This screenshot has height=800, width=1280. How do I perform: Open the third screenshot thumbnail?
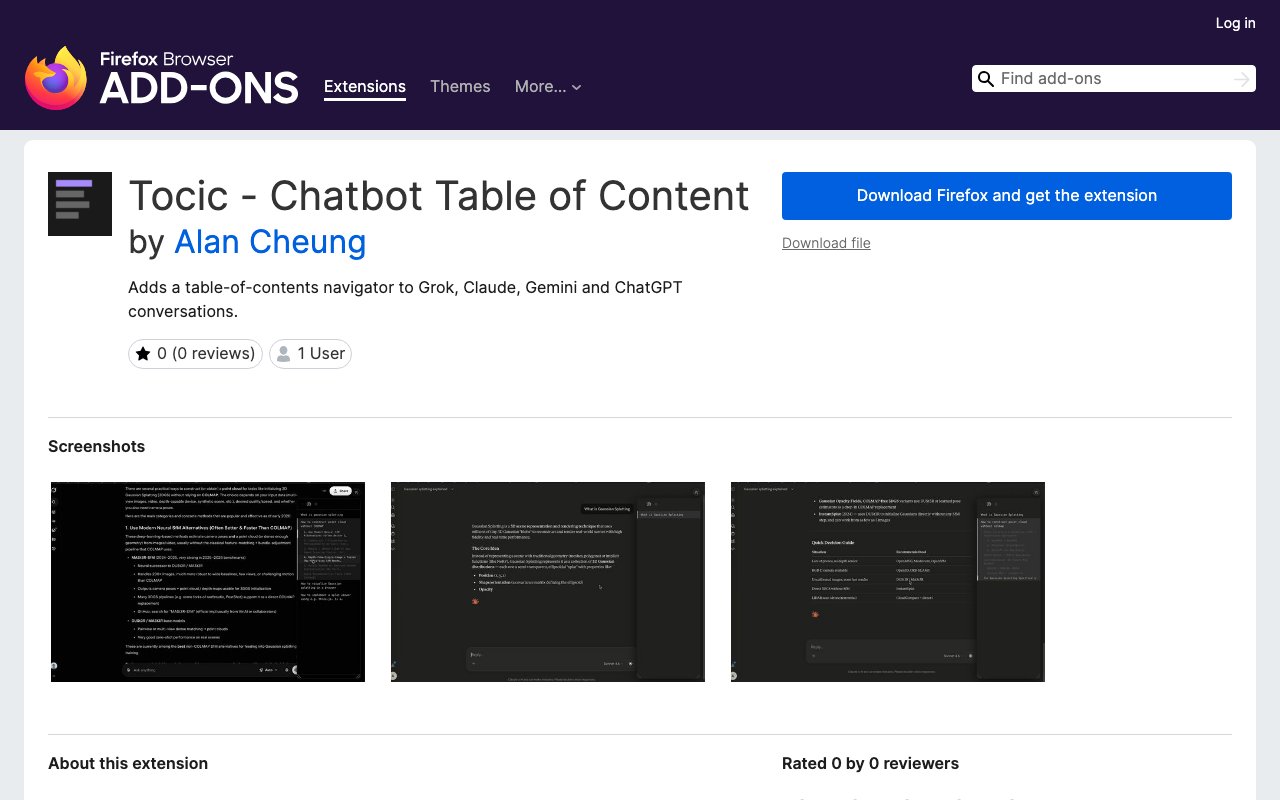pos(888,582)
